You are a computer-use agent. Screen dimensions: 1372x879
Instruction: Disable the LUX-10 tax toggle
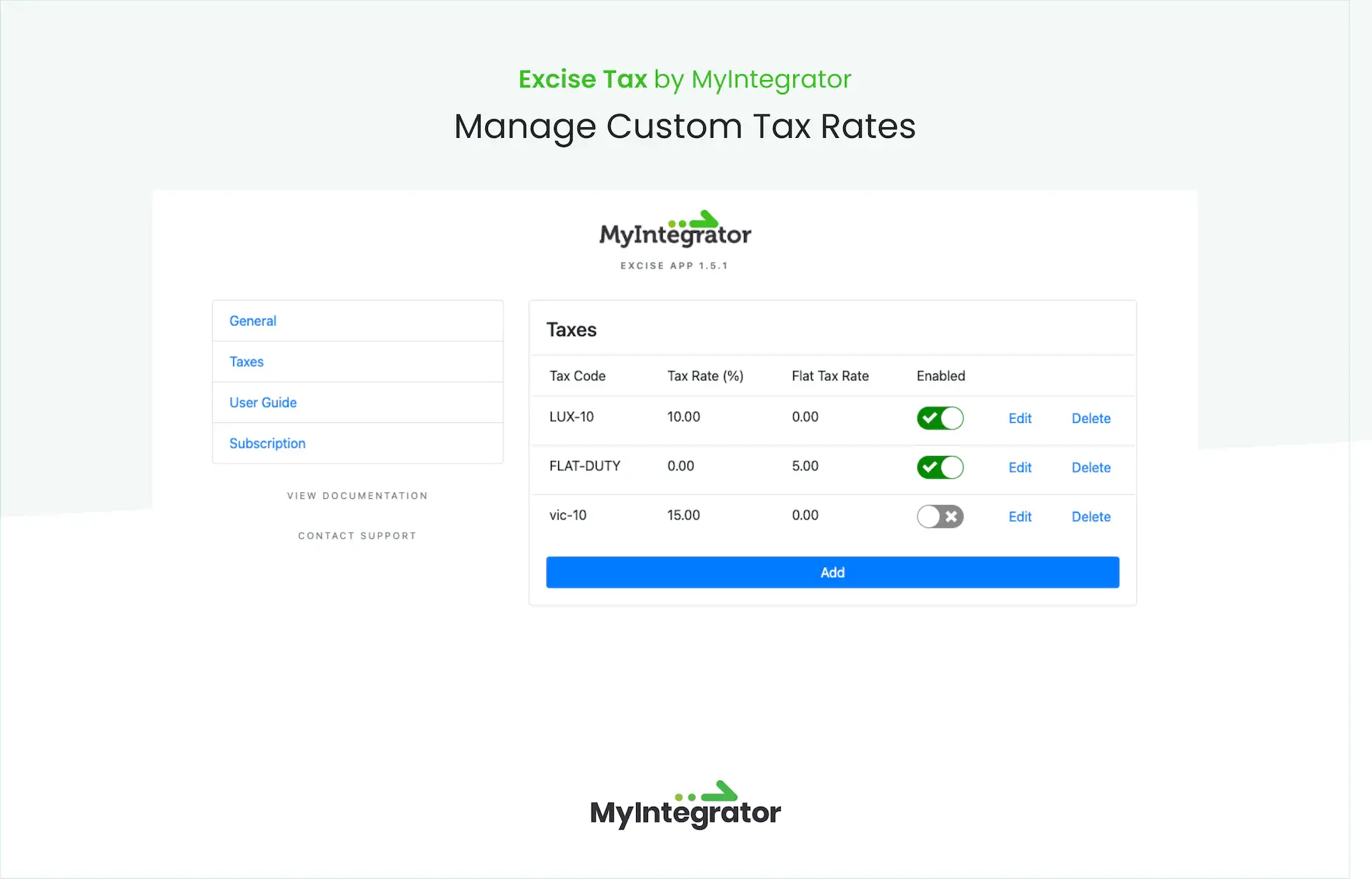pos(940,418)
